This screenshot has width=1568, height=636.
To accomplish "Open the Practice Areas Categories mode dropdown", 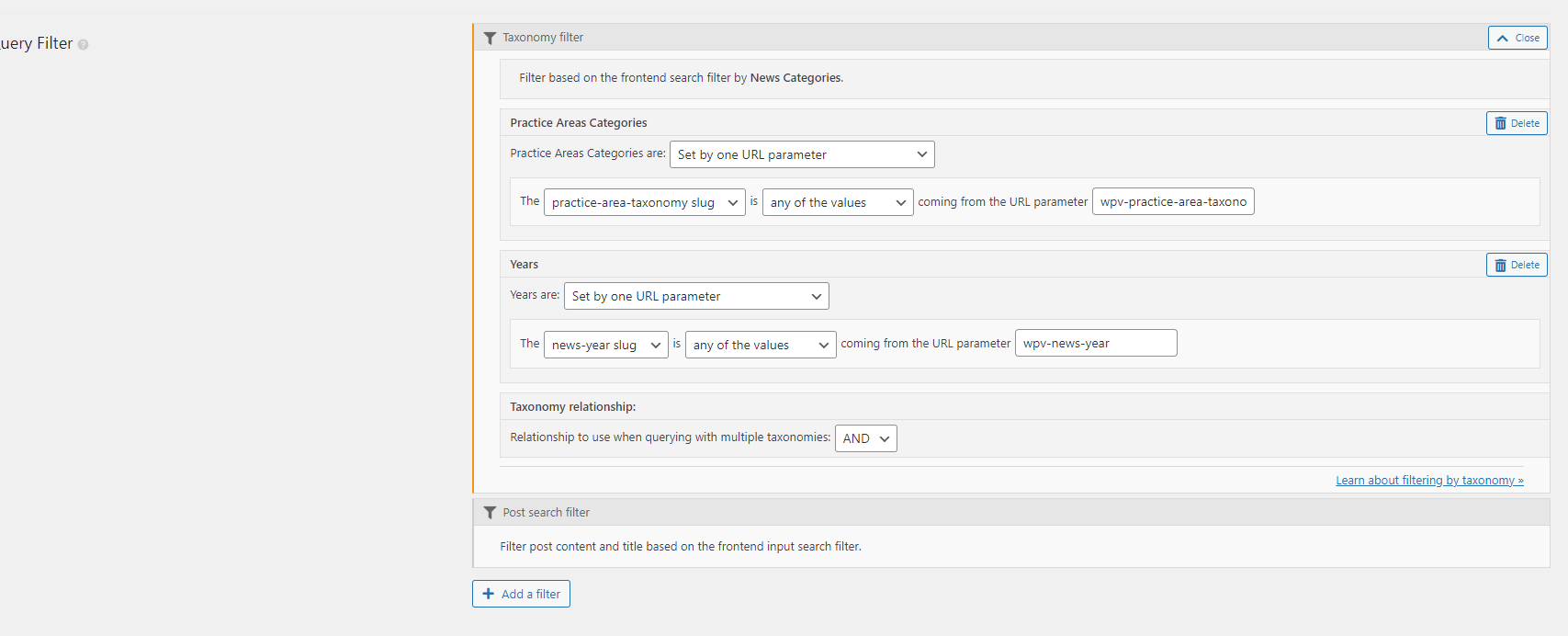I will pyautogui.click(x=802, y=154).
